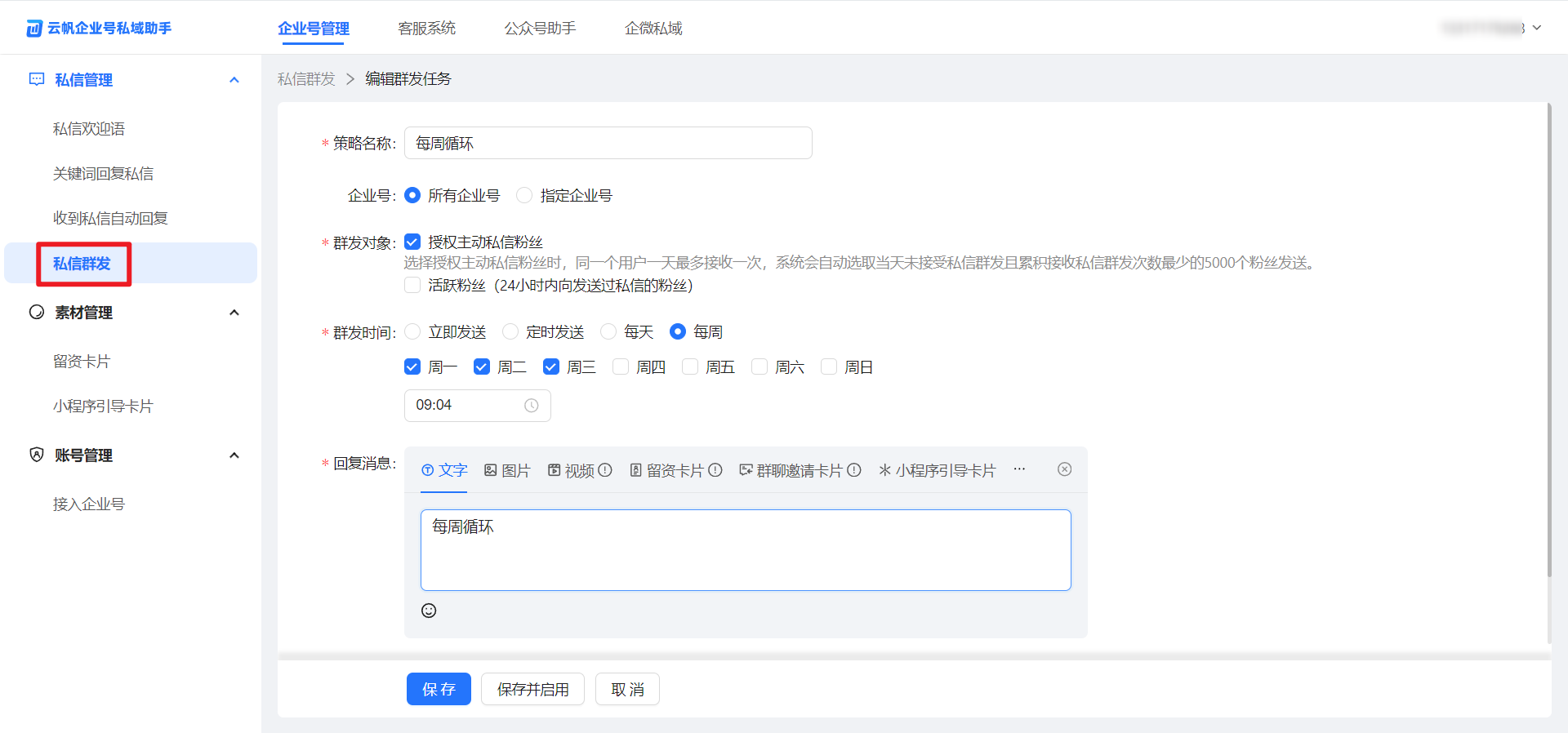Open 小程序引导卡片 in sidebar
This screenshot has width=1568, height=733.
click(x=103, y=406)
